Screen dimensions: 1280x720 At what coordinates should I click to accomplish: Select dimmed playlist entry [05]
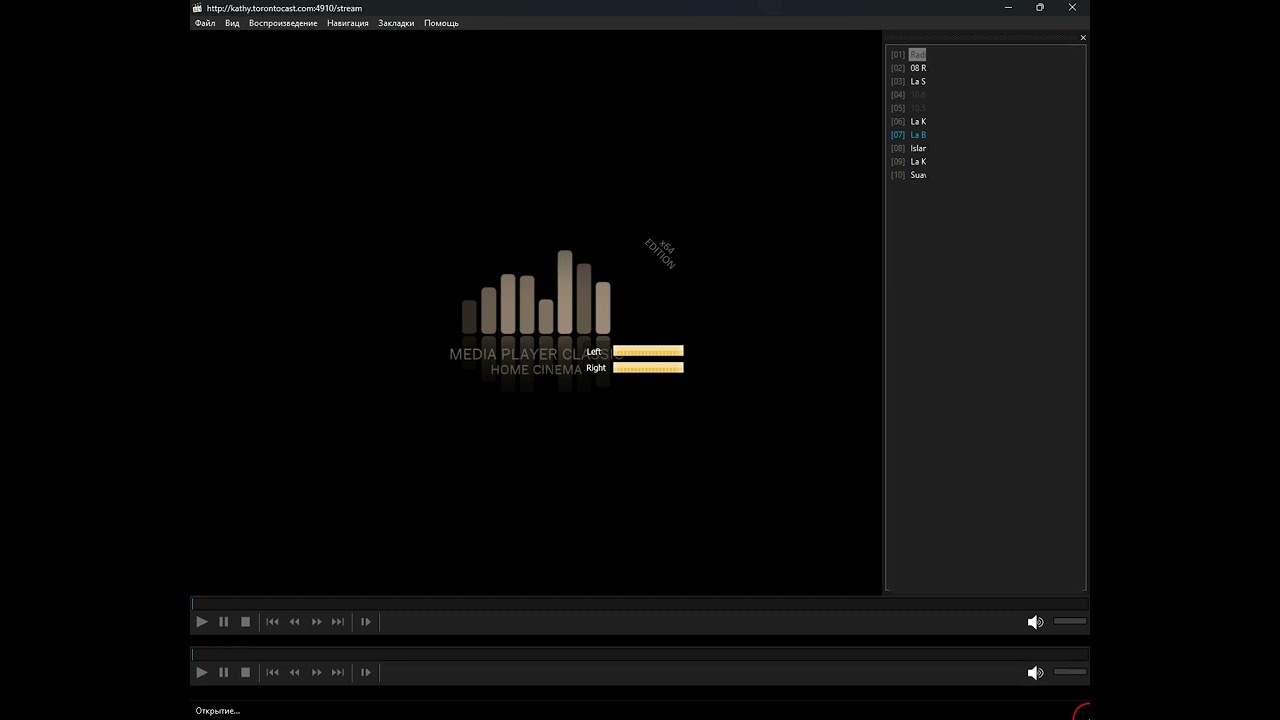[908, 108]
